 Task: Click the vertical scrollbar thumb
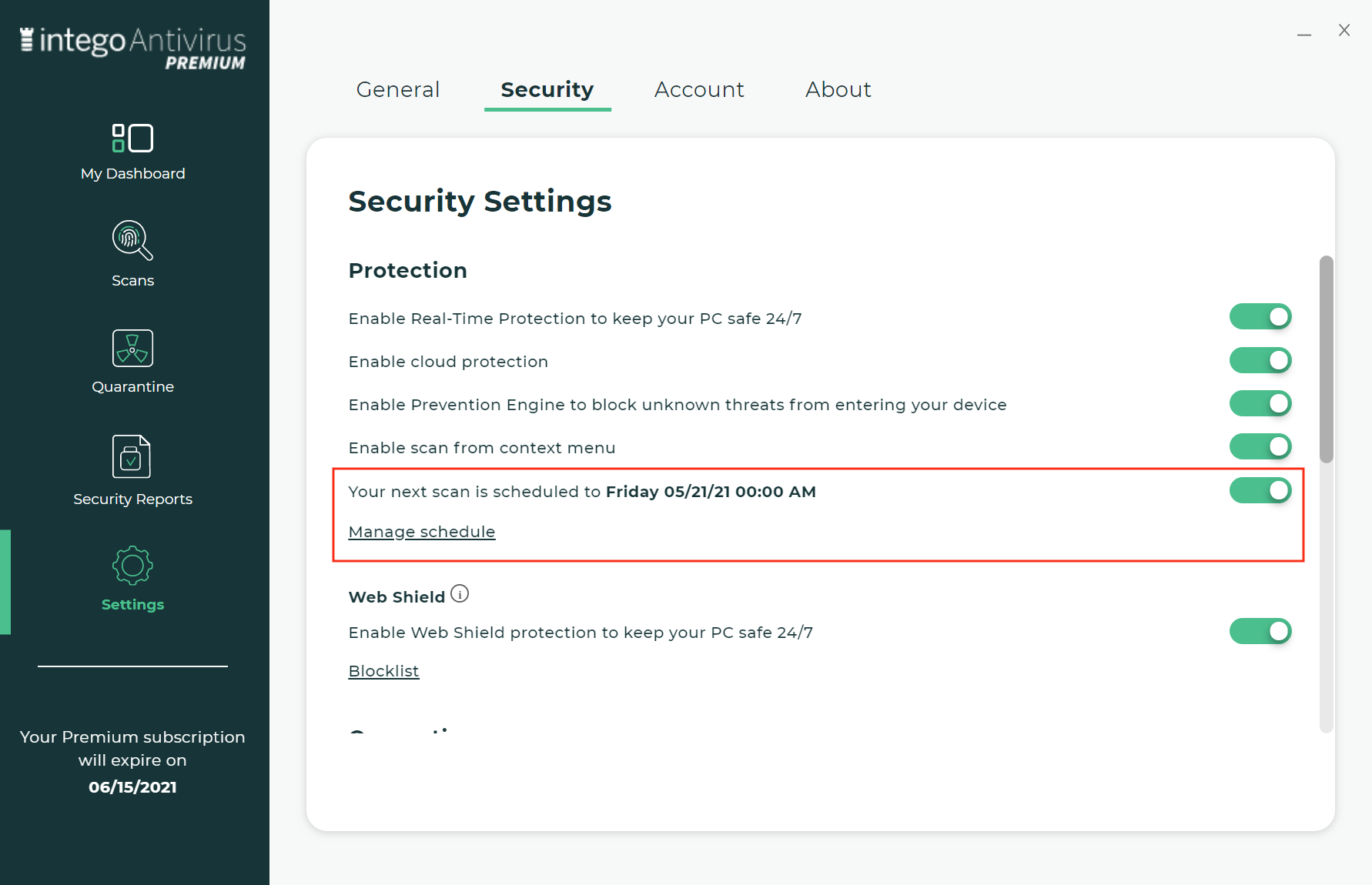[1326, 359]
